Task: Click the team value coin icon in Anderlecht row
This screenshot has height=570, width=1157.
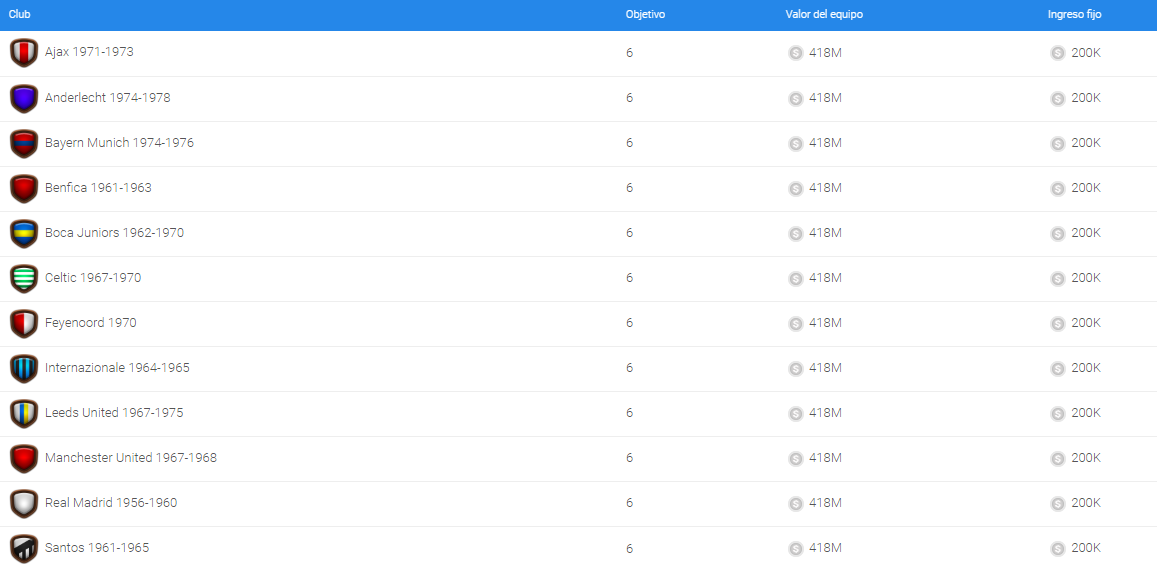Action: [795, 98]
